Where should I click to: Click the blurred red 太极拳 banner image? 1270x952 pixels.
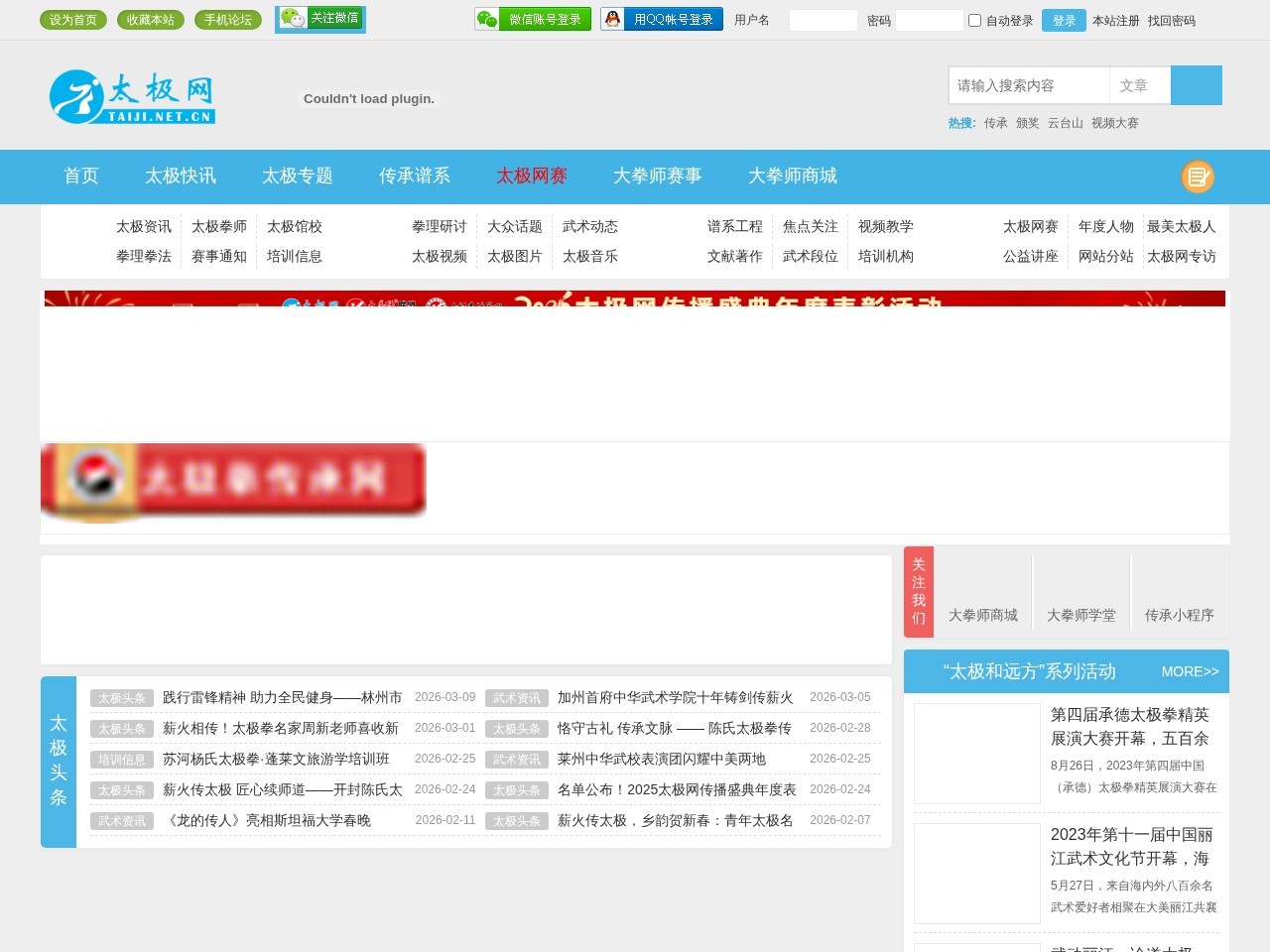pyautogui.click(x=233, y=480)
